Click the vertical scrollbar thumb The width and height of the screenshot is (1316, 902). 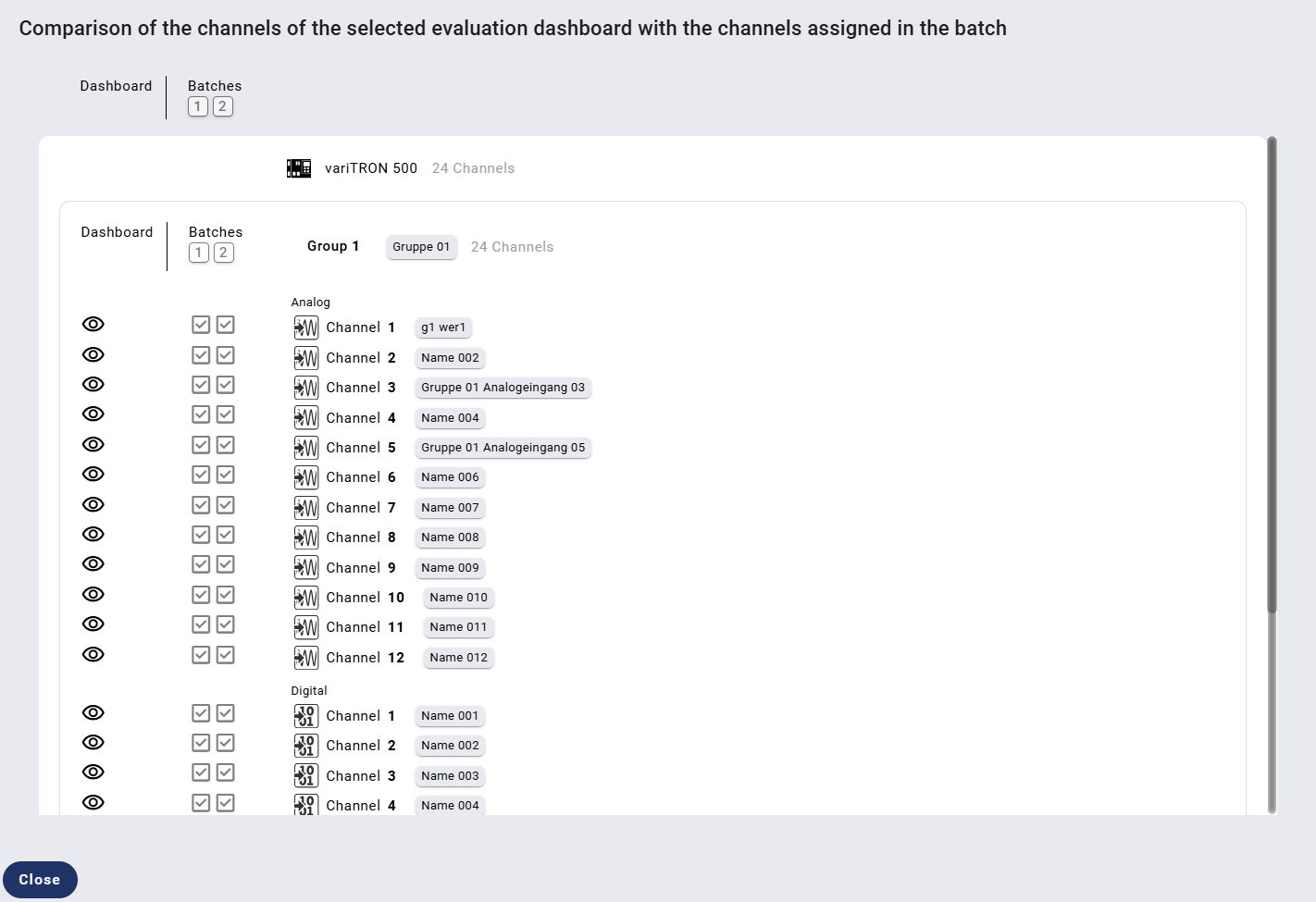click(x=1272, y=375)
